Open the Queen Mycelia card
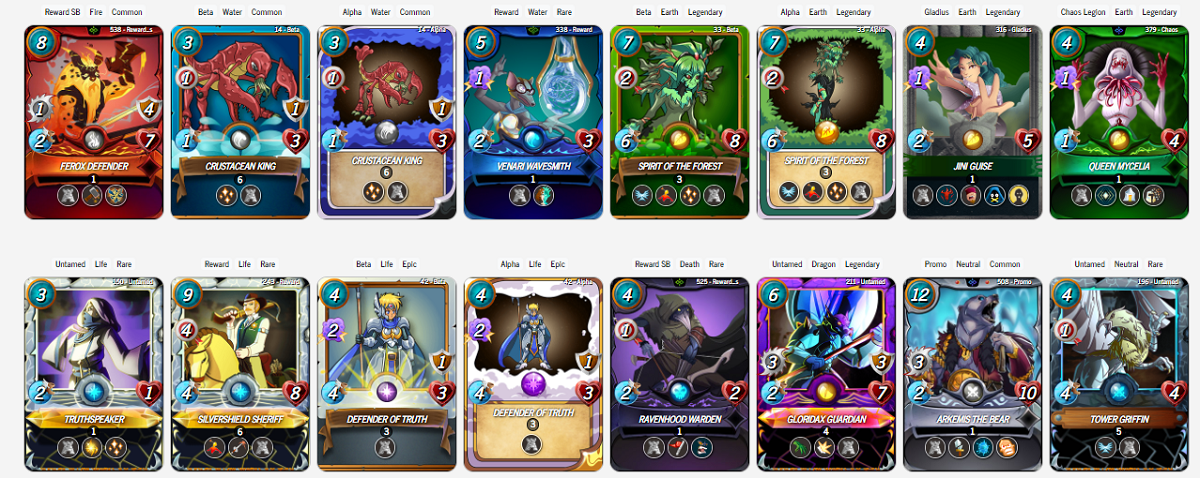 coord(1119,121)
